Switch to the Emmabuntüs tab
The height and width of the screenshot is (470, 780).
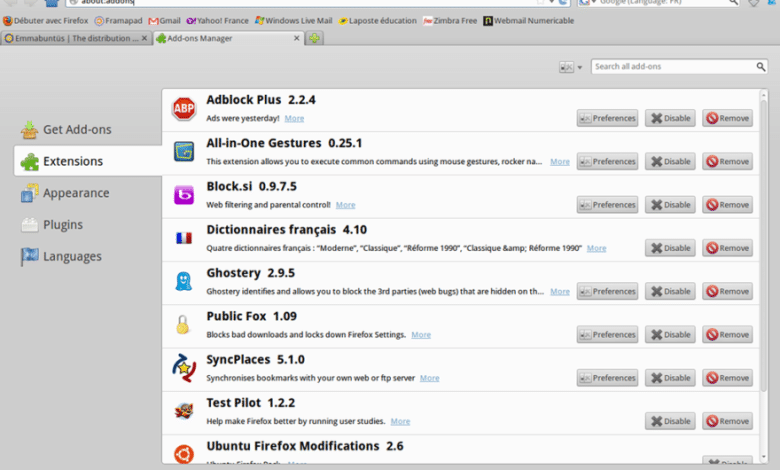pos(76,38)
